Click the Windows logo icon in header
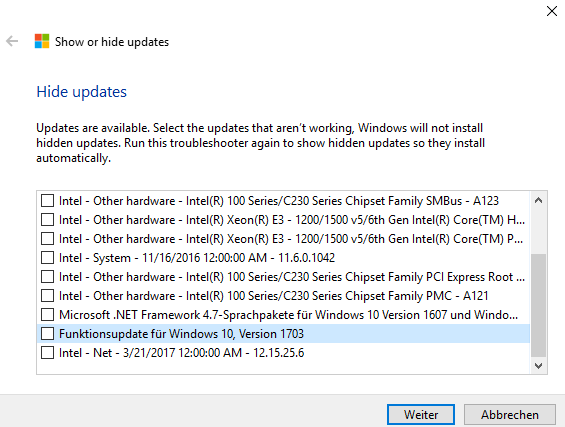This screenshot has height=427, width=565. coord(42,41)
